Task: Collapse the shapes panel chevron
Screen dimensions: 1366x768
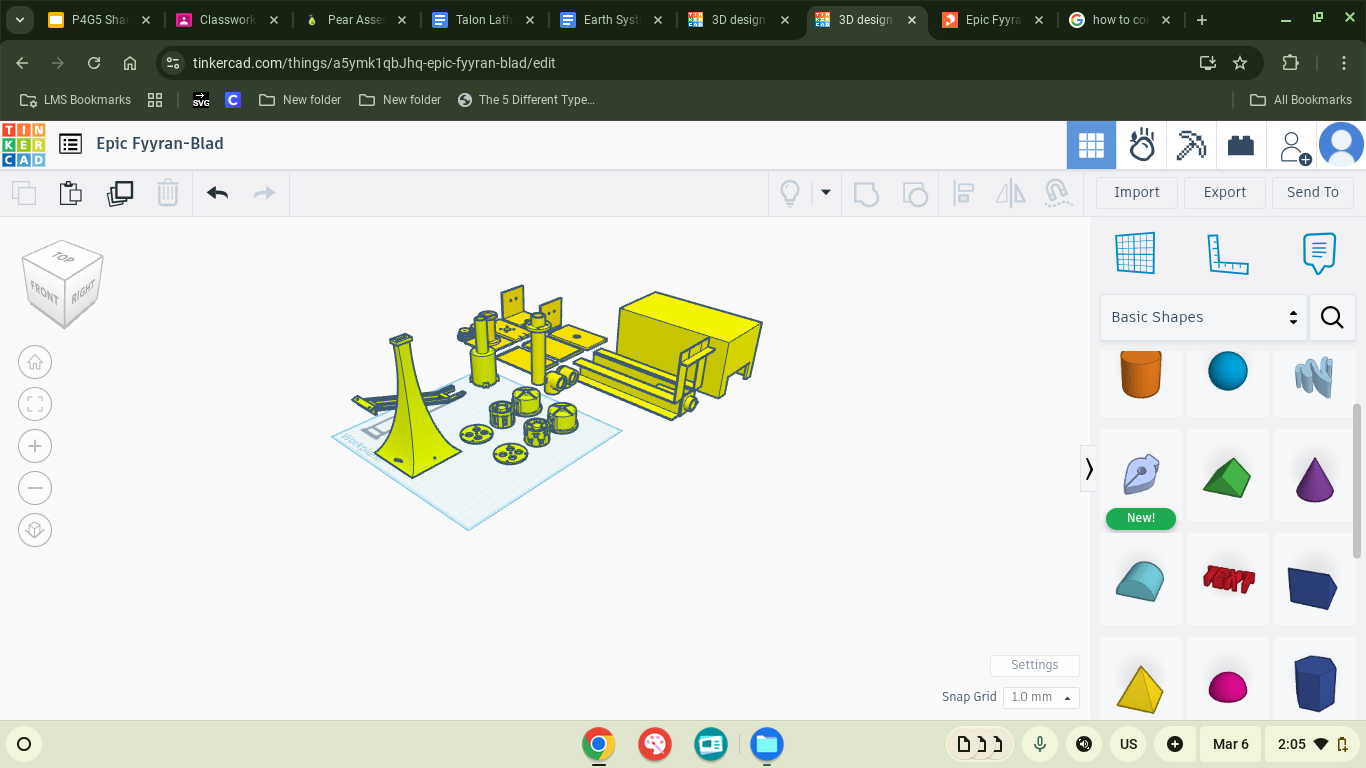Action: tap(1089, 468)
